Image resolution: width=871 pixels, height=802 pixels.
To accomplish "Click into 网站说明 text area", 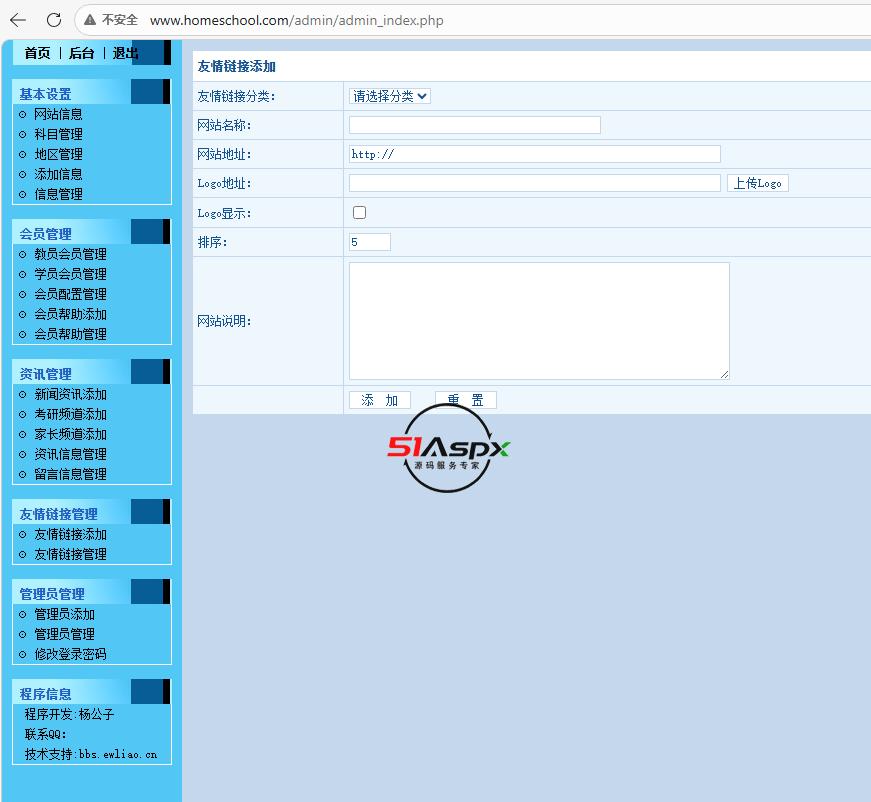I will (x=539, y=321).
